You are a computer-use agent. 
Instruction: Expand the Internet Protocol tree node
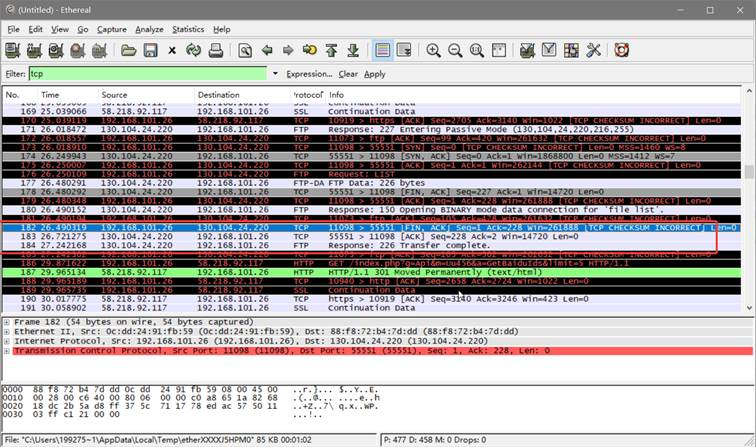[x=7, y=341]
